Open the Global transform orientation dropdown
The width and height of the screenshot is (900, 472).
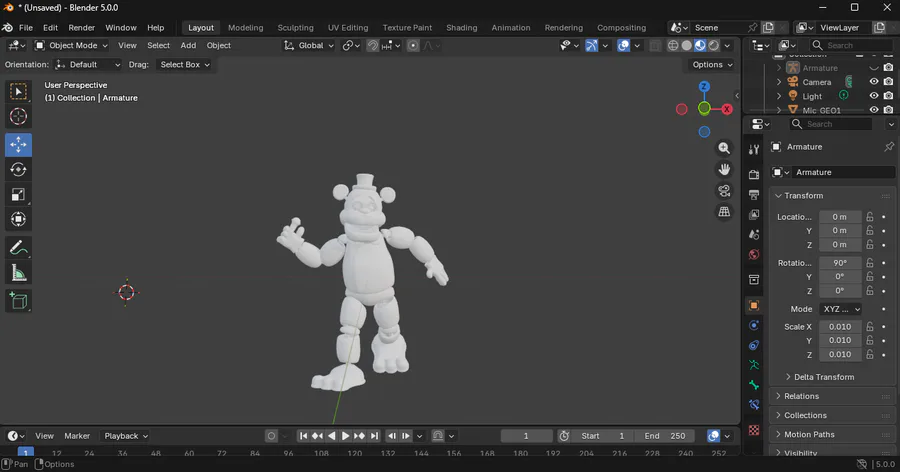coord(309,45)
